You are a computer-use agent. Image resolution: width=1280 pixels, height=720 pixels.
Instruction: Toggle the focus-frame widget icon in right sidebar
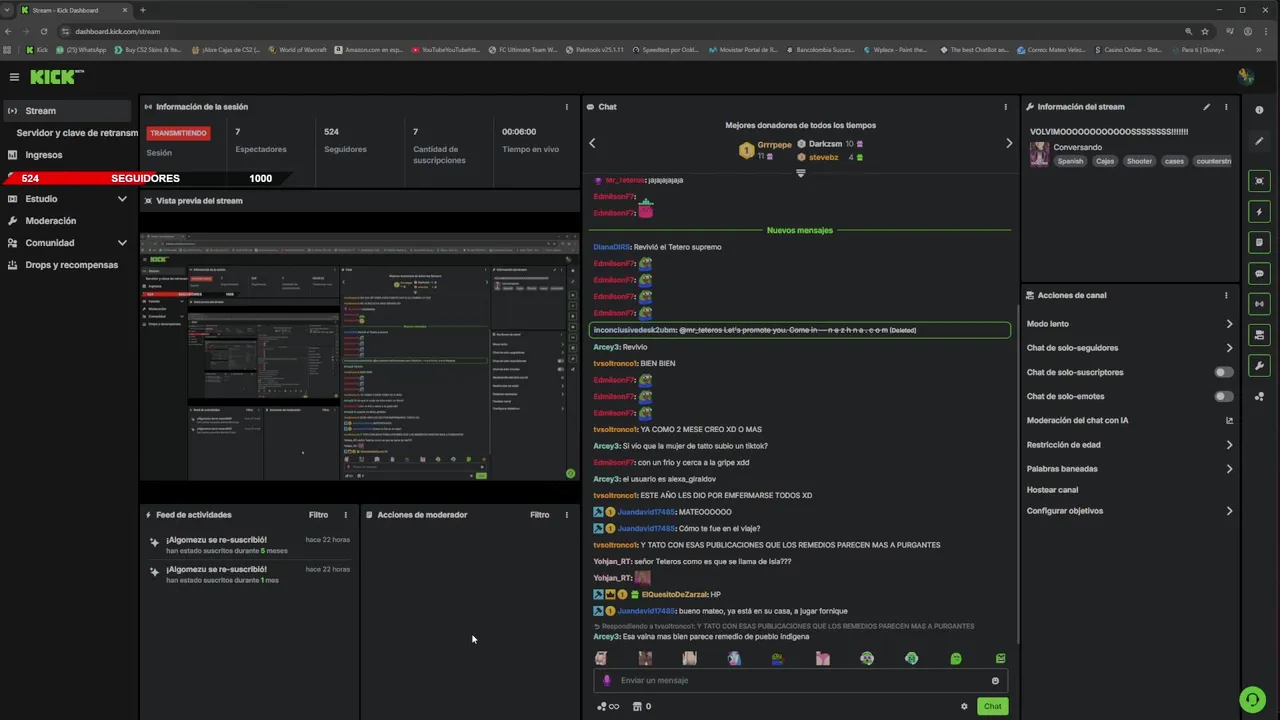coord(1259,181)
